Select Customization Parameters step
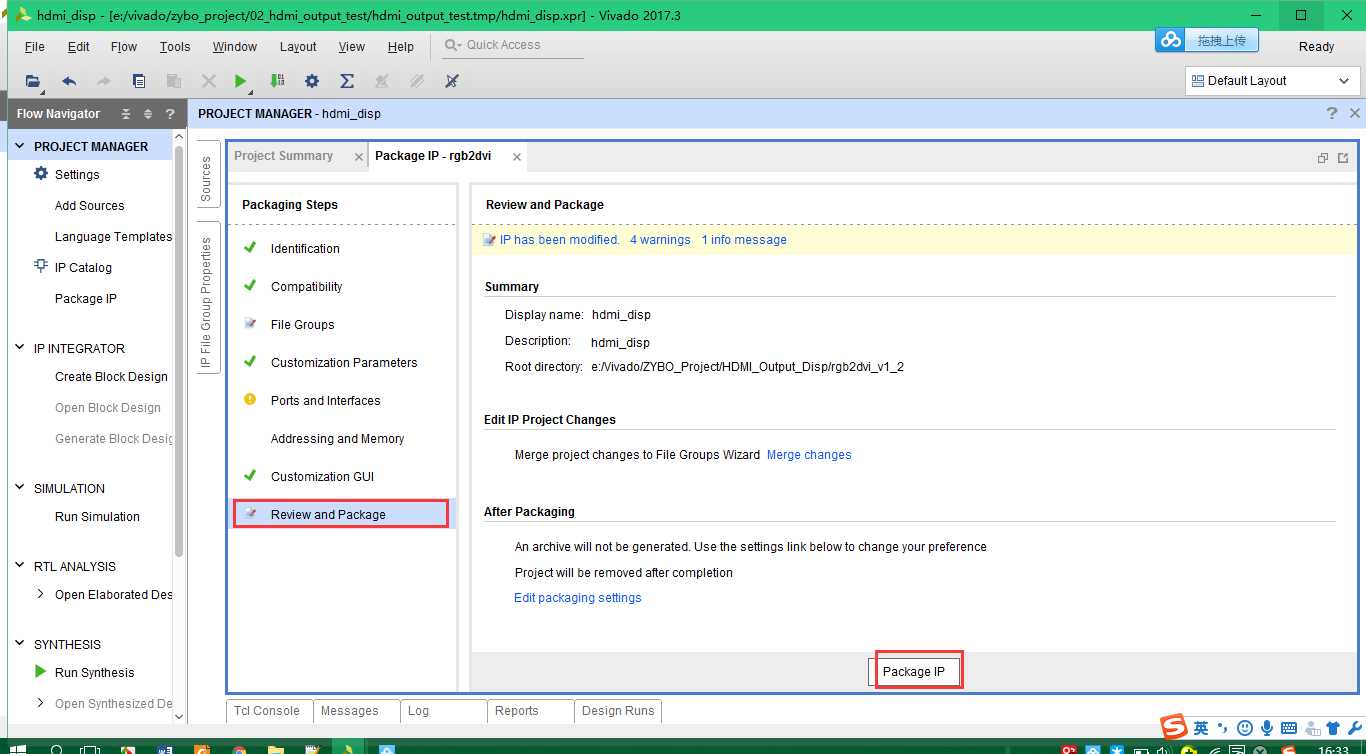Image resolution: width=1366 pixels, height=754 pixels. [344, 363]
